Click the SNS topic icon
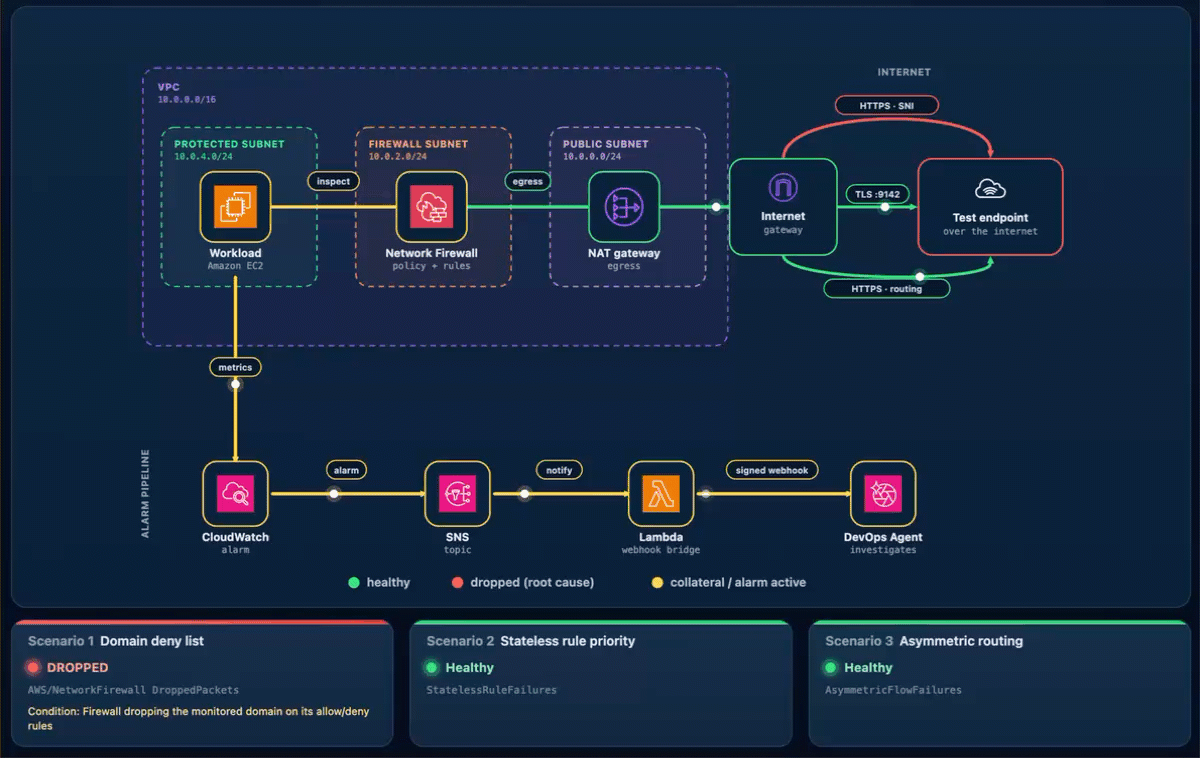Viewport: 1200px width, 758px height. tap(458, 493)
